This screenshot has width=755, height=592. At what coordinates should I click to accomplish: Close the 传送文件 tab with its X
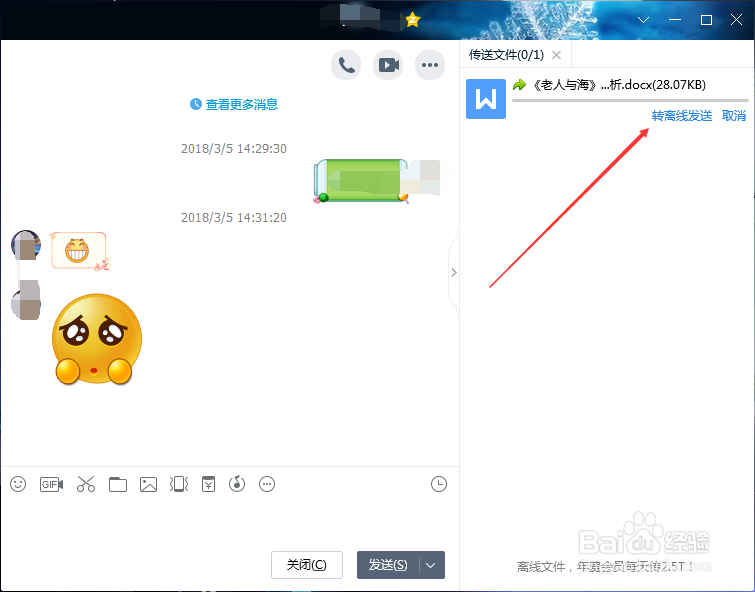(x=556, y=55)
